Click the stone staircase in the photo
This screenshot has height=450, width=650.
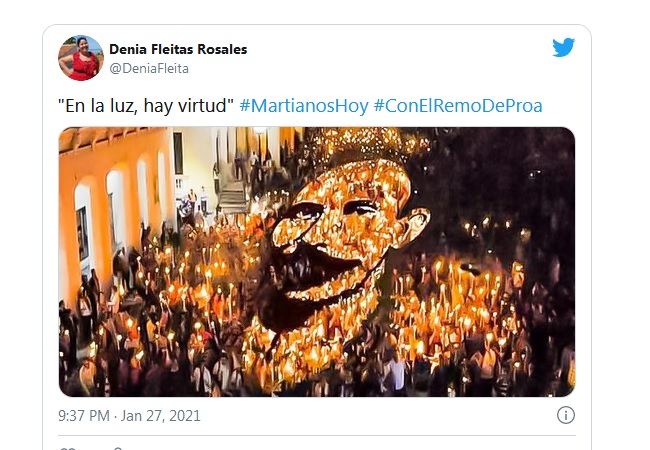(233, 195)
